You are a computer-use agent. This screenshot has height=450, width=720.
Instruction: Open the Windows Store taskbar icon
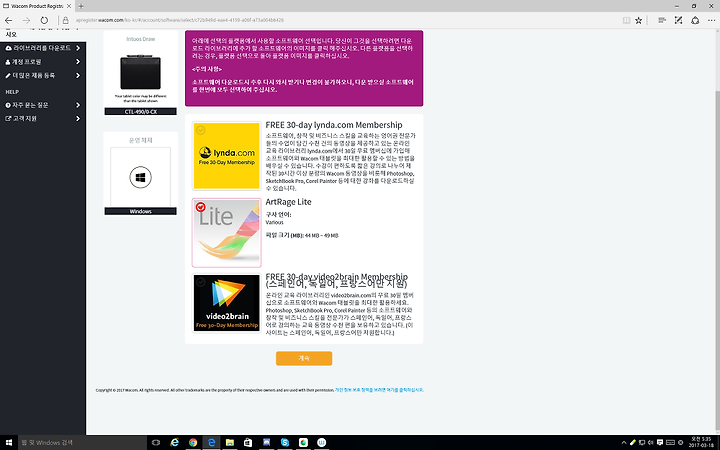tap(248, 443)
